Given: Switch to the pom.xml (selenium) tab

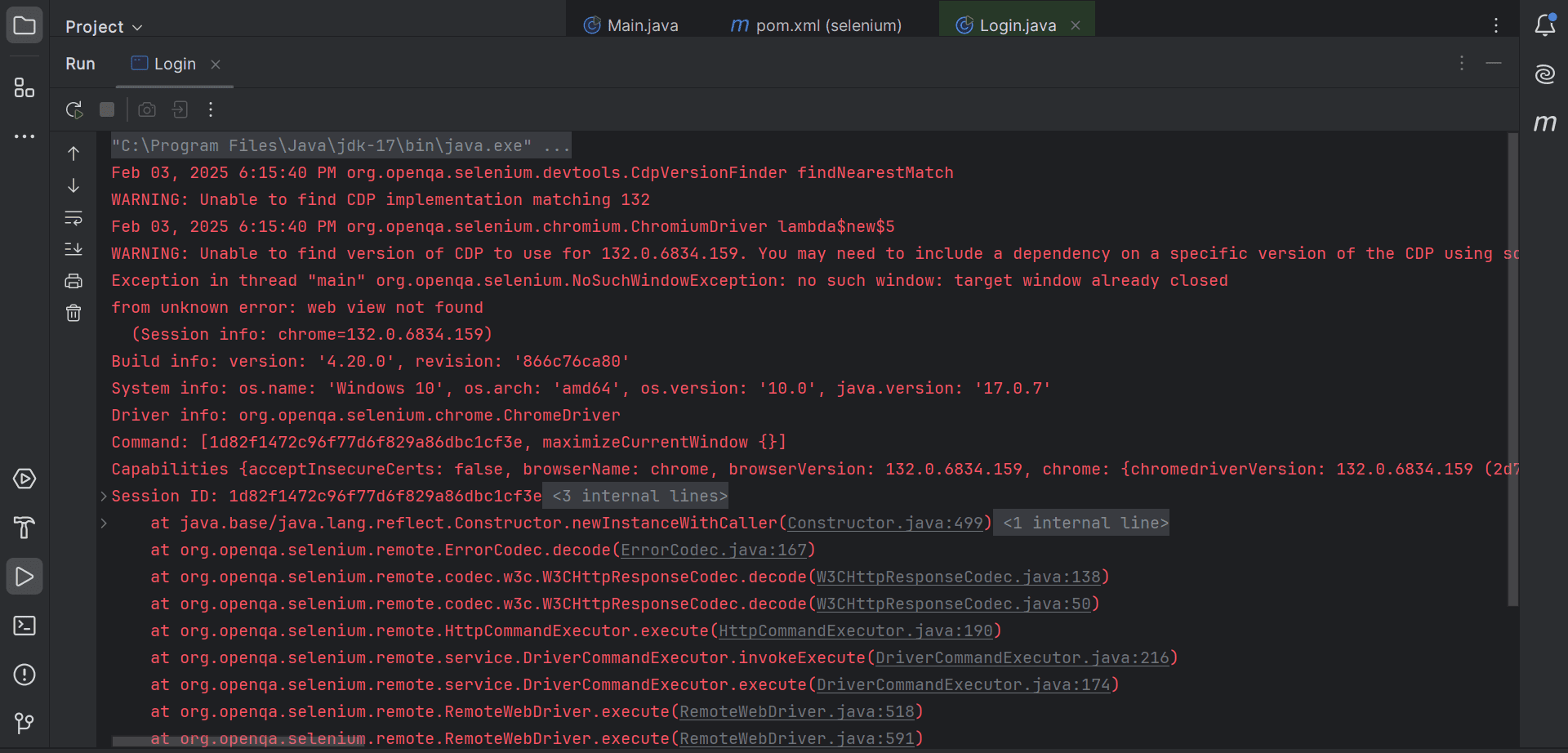Looking at the screenshot, I should point(827,25).
